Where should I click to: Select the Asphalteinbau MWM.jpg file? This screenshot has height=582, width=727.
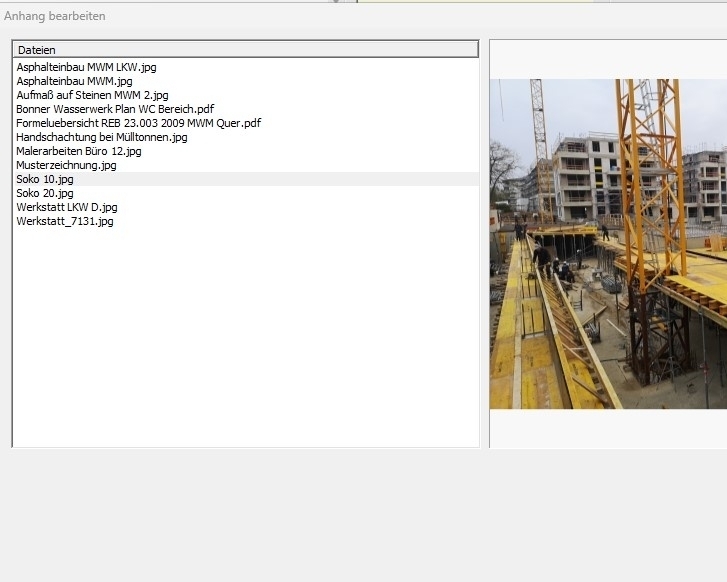coord(74,81)
